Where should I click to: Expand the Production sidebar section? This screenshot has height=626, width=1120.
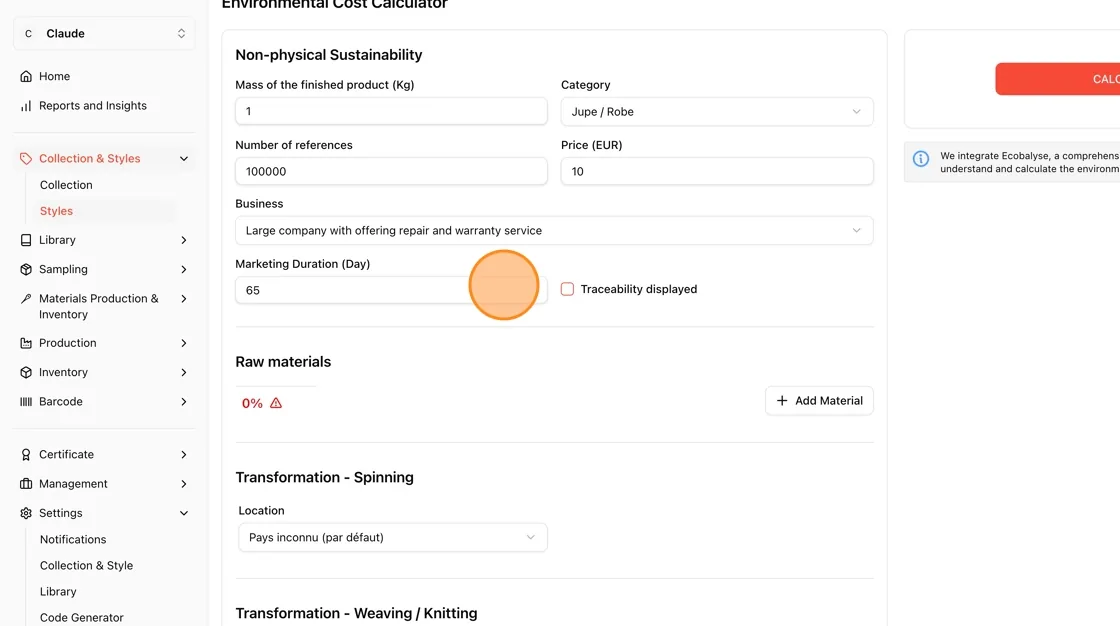184,343
